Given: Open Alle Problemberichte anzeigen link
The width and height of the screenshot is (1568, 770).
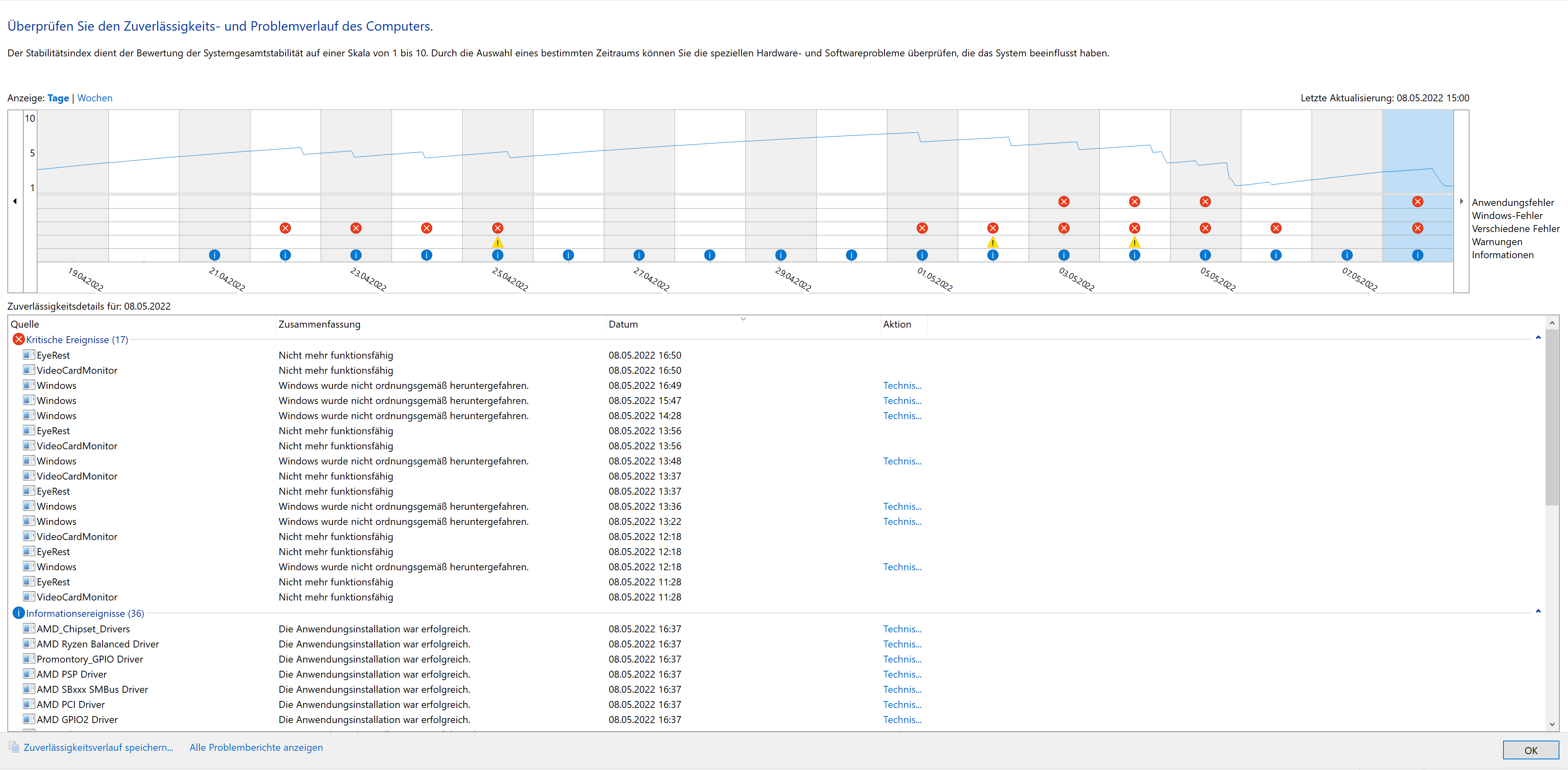Looking at the screenshot, I should pyautogui.click(x=256, y=748).
